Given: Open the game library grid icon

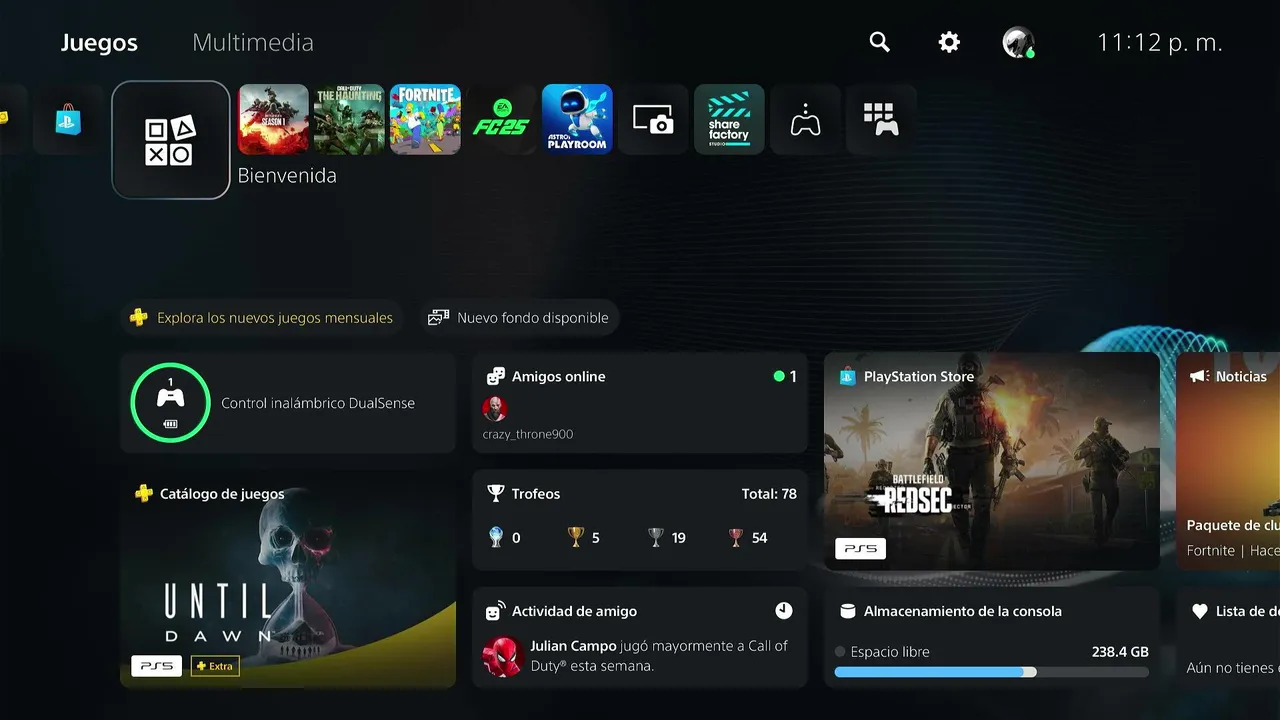Looking at the screenshot, I should pos(881,119).
